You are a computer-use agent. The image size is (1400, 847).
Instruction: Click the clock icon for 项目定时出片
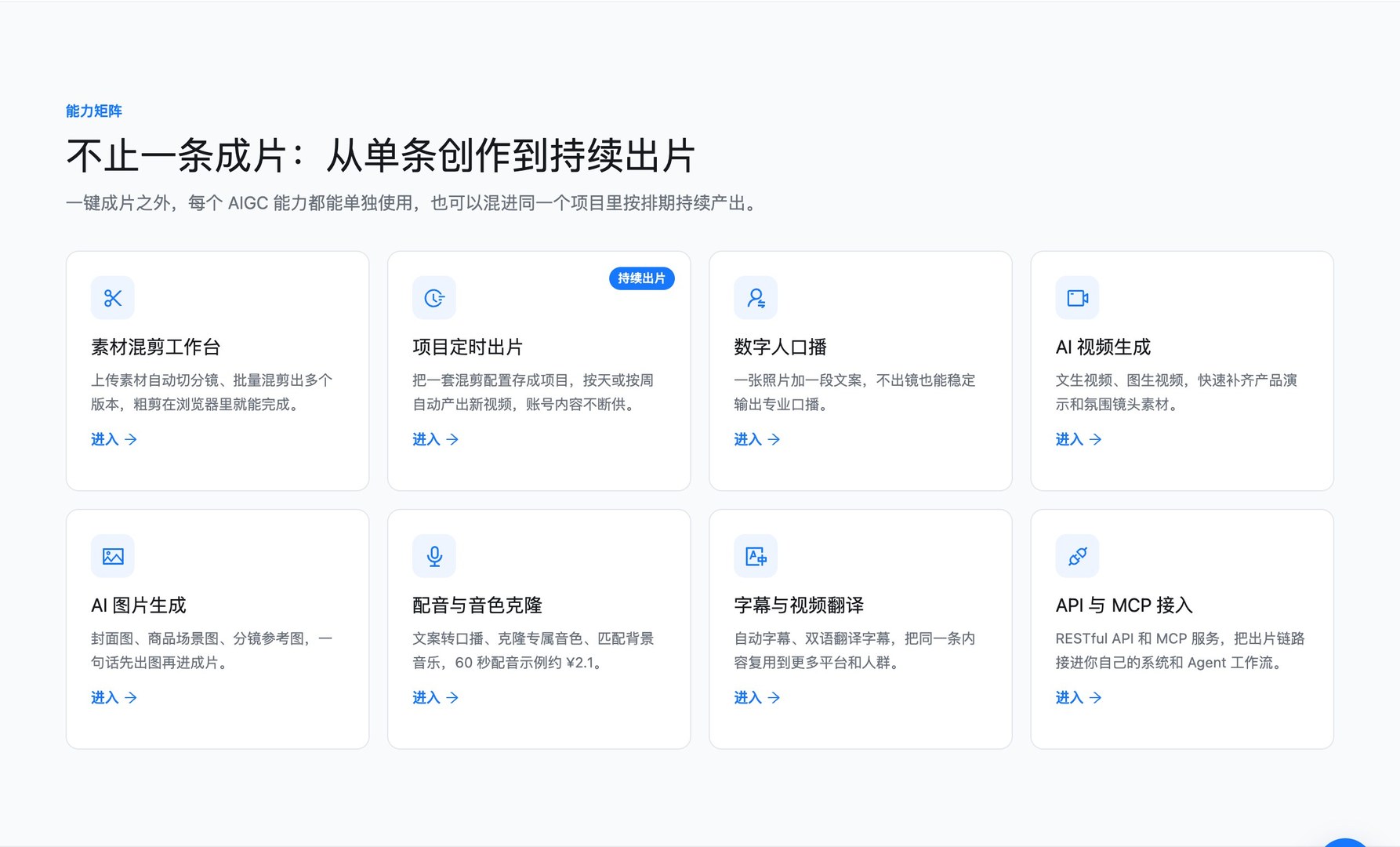[x=434, y=298]
